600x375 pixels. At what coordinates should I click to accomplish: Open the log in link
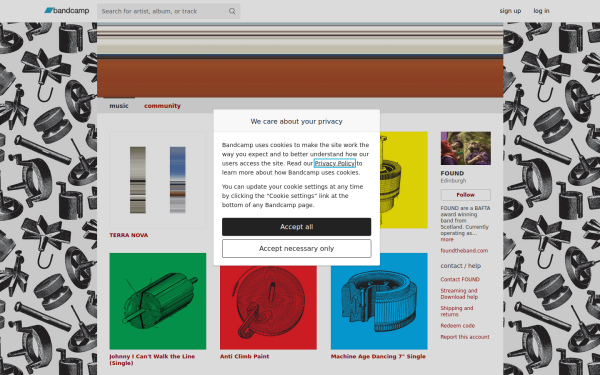pos(541,11)
